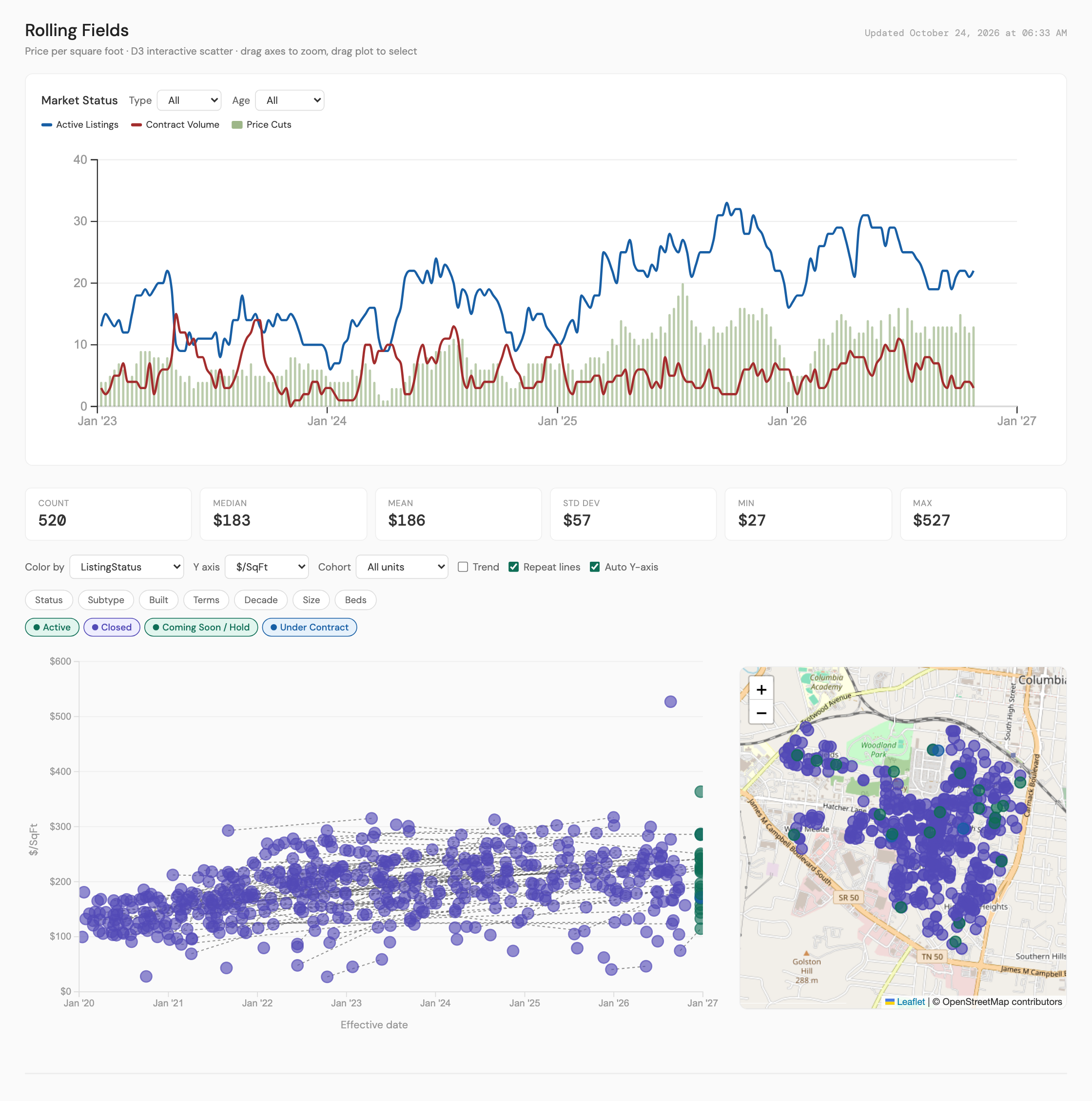
Task: Click the Price Cuts legend swatch
Action: coord(237,125)
